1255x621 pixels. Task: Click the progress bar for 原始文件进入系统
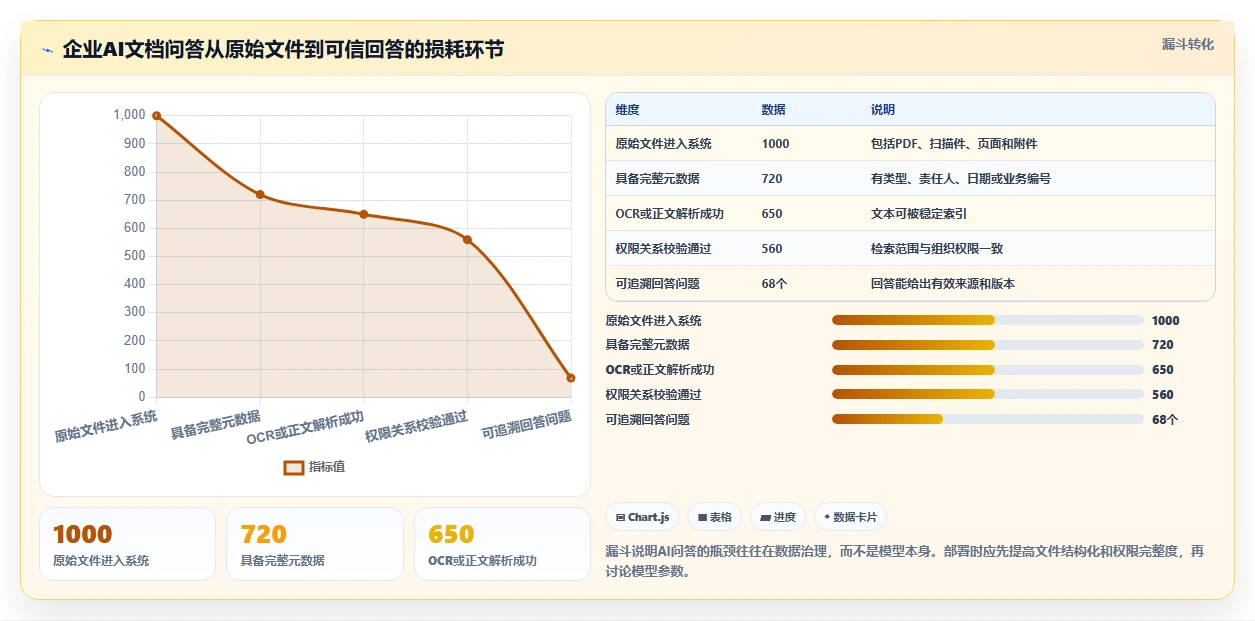tap(987, 320)
